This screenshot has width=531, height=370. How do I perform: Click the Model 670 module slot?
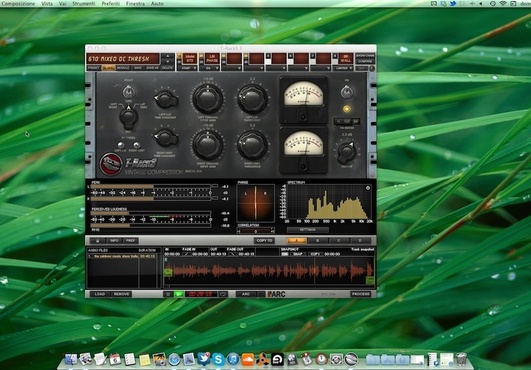tap(190, 58)
